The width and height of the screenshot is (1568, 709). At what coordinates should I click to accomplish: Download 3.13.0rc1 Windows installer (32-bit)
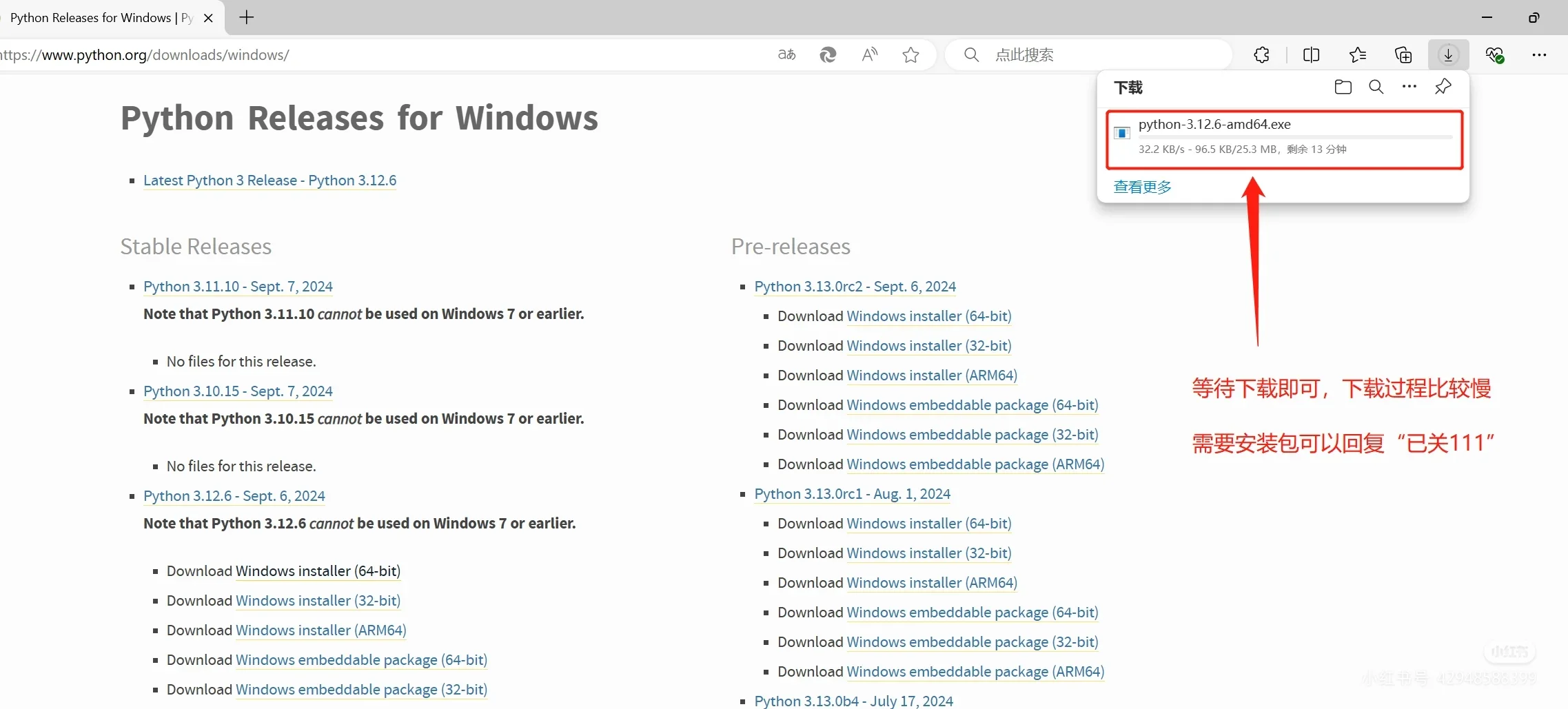click(929, 553)
